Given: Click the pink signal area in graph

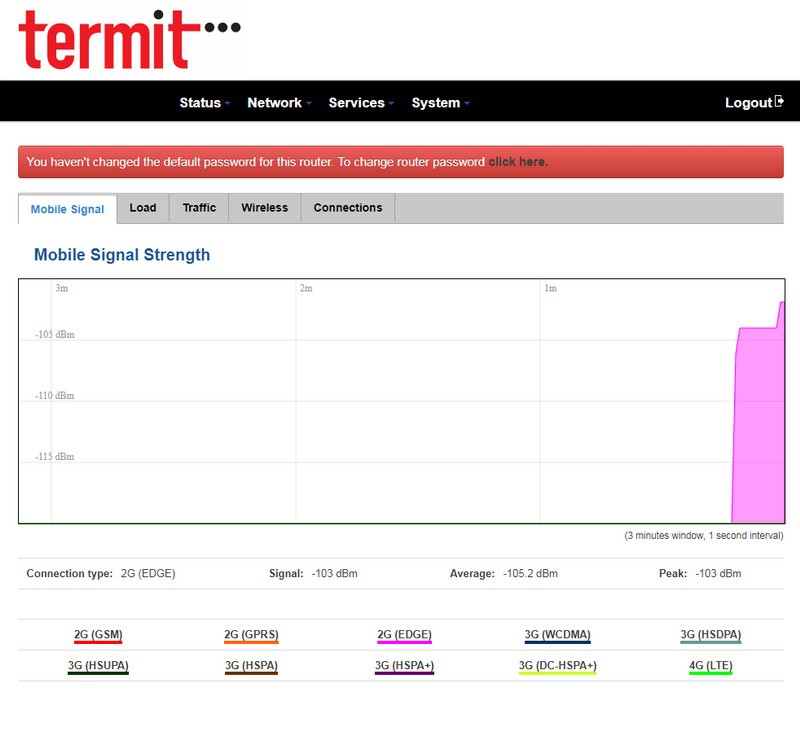Looking at the screenshot, I should [758, 430].
